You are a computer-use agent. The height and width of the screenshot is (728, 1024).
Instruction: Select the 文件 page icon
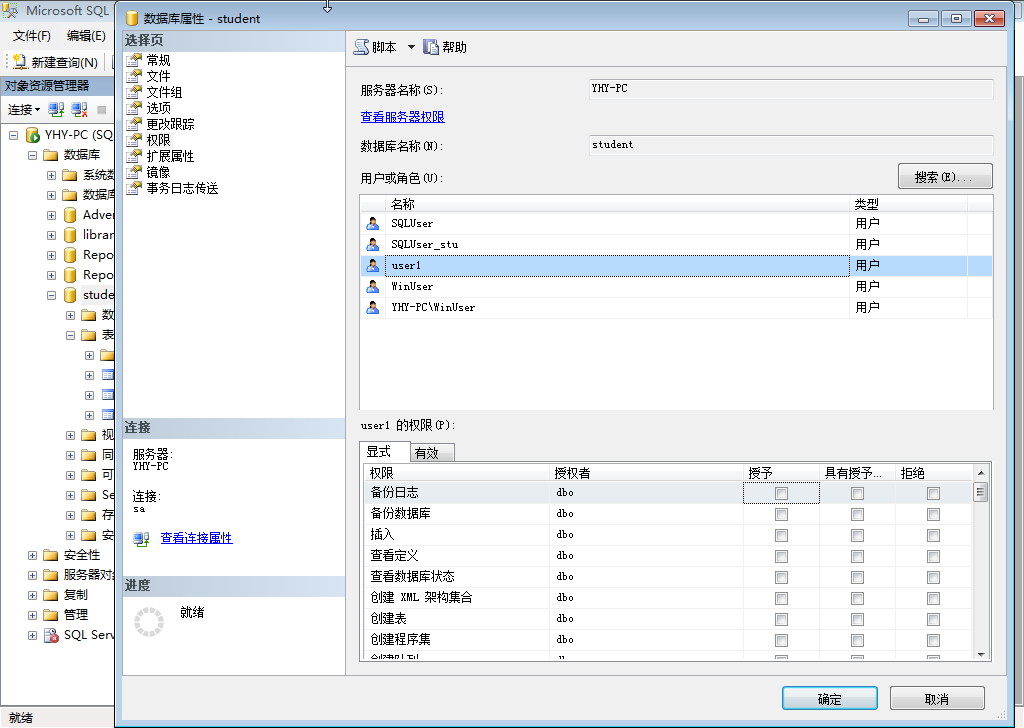tap(134, 76)
